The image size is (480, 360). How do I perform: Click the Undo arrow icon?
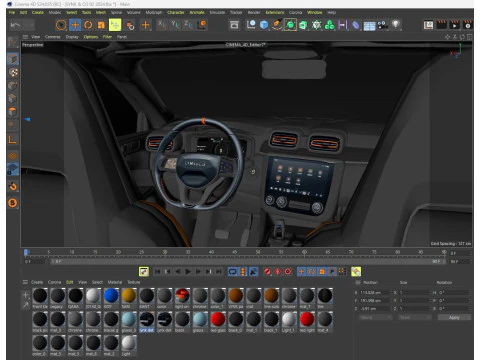pyautogui.click(x=15, y=25)
